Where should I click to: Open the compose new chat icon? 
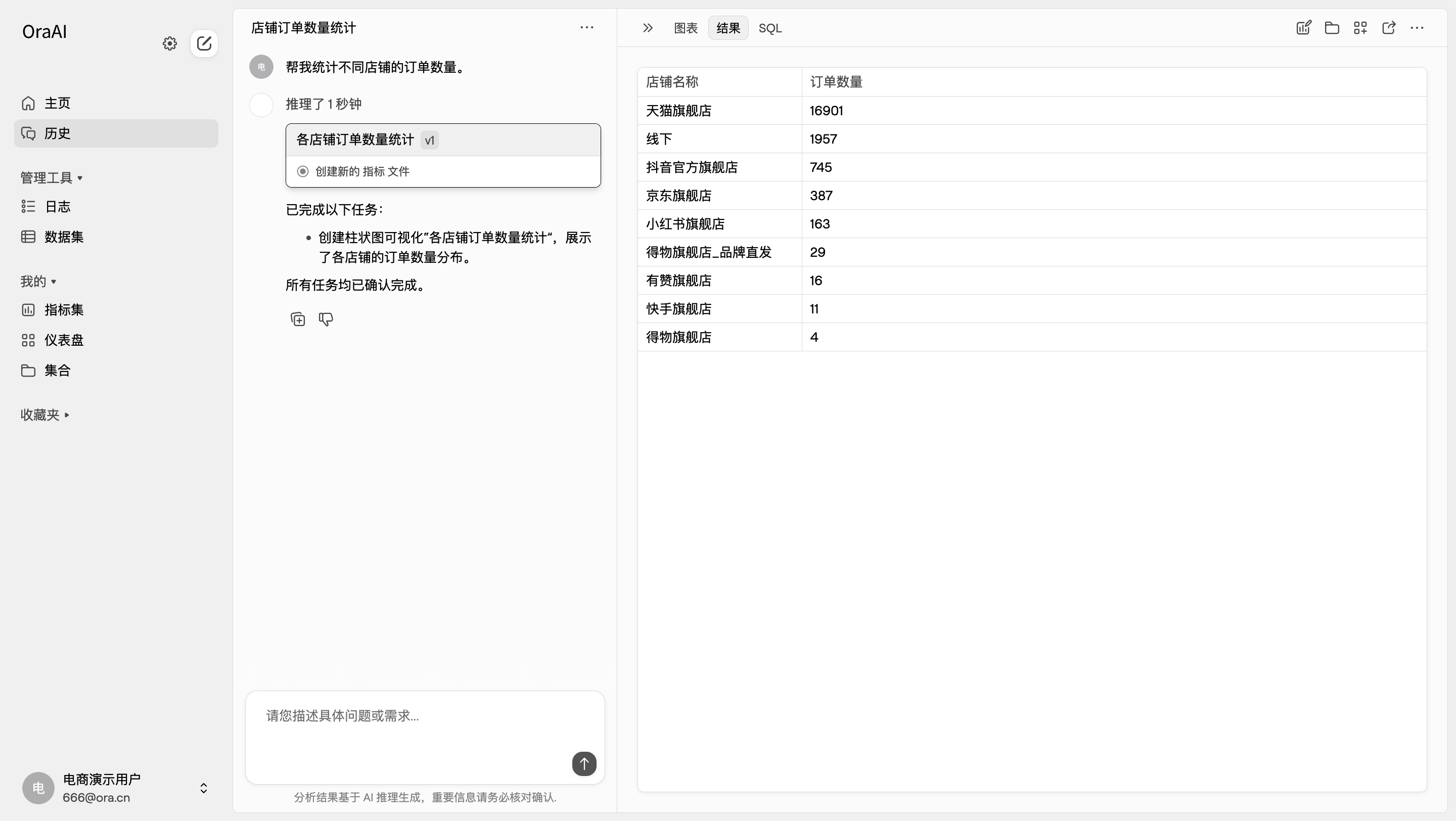point(204,43)
